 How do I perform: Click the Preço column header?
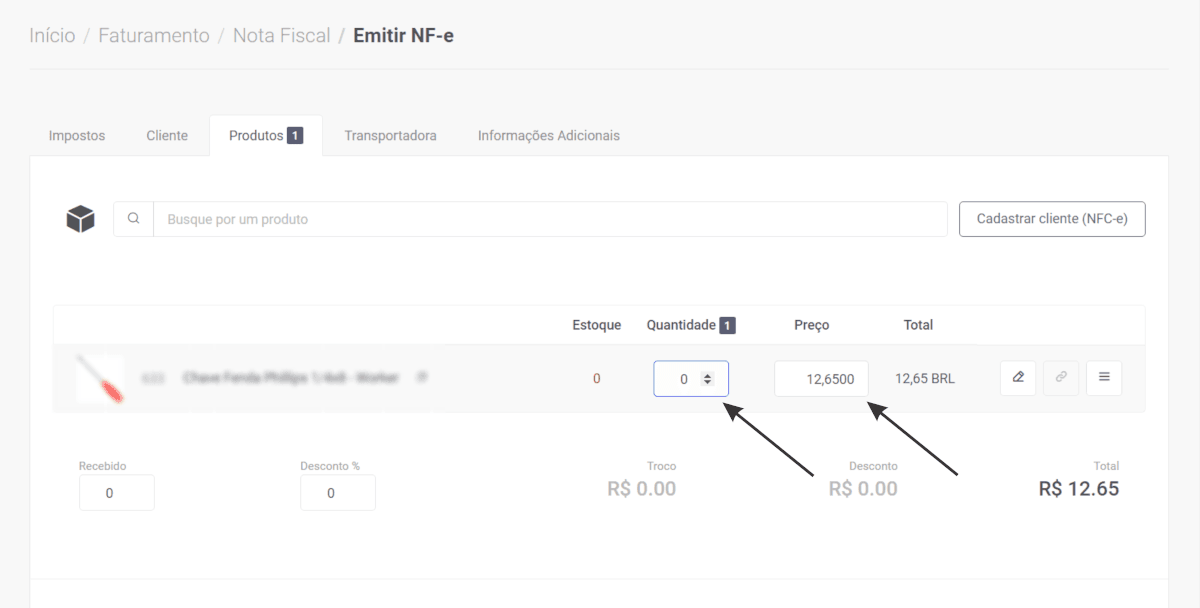tap(812, 325)
